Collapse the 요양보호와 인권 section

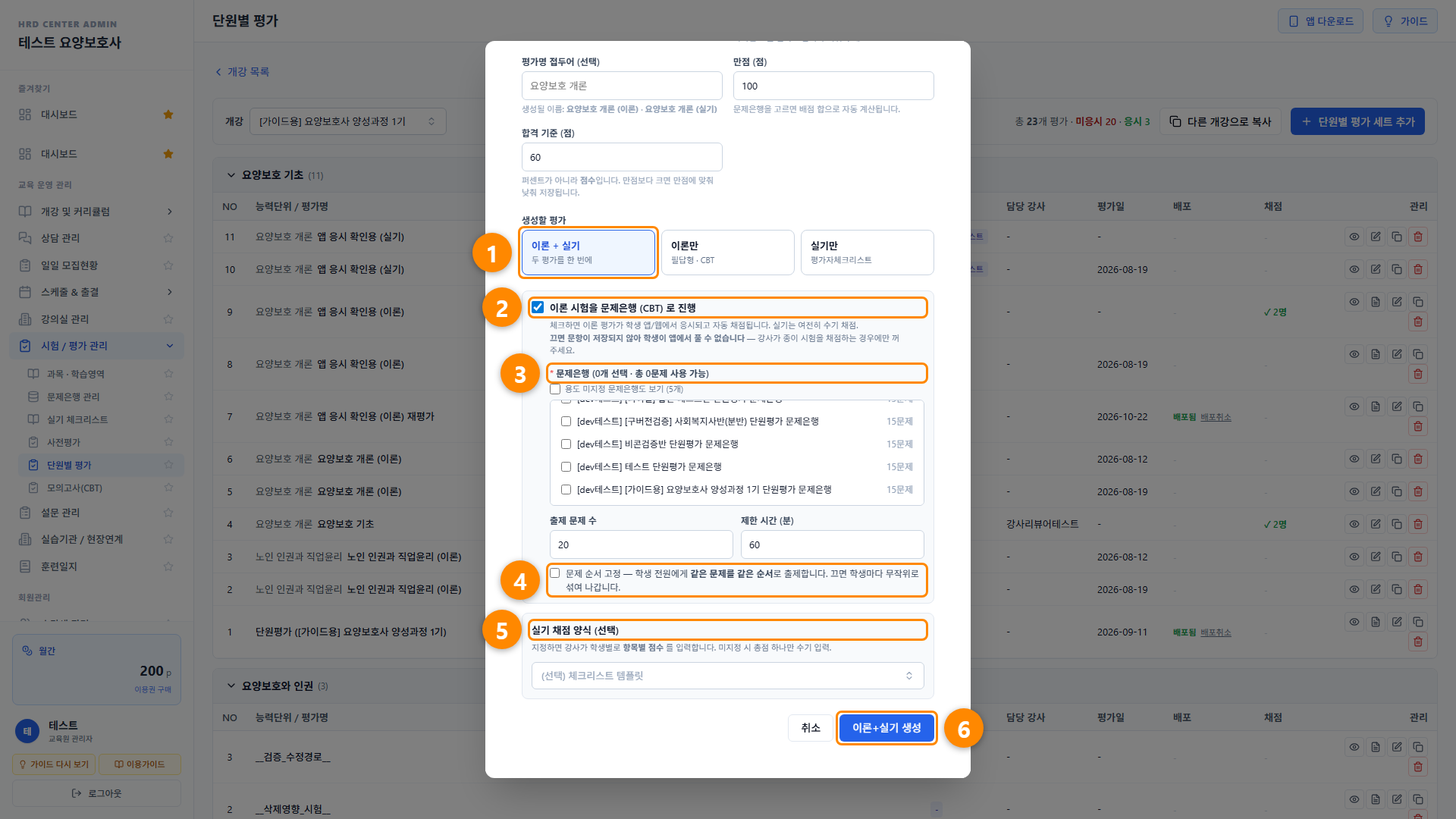231,686
